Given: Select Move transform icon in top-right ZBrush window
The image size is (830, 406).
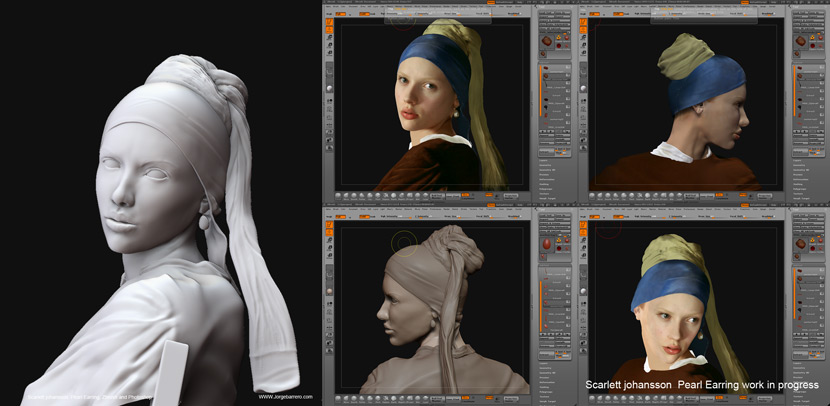Looking at the screenshot, I should pos(583,37).
